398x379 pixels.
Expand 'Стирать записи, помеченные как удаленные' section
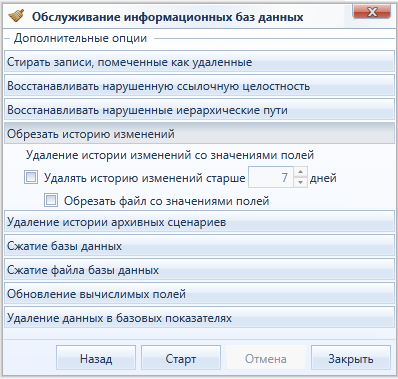point(199,62)
